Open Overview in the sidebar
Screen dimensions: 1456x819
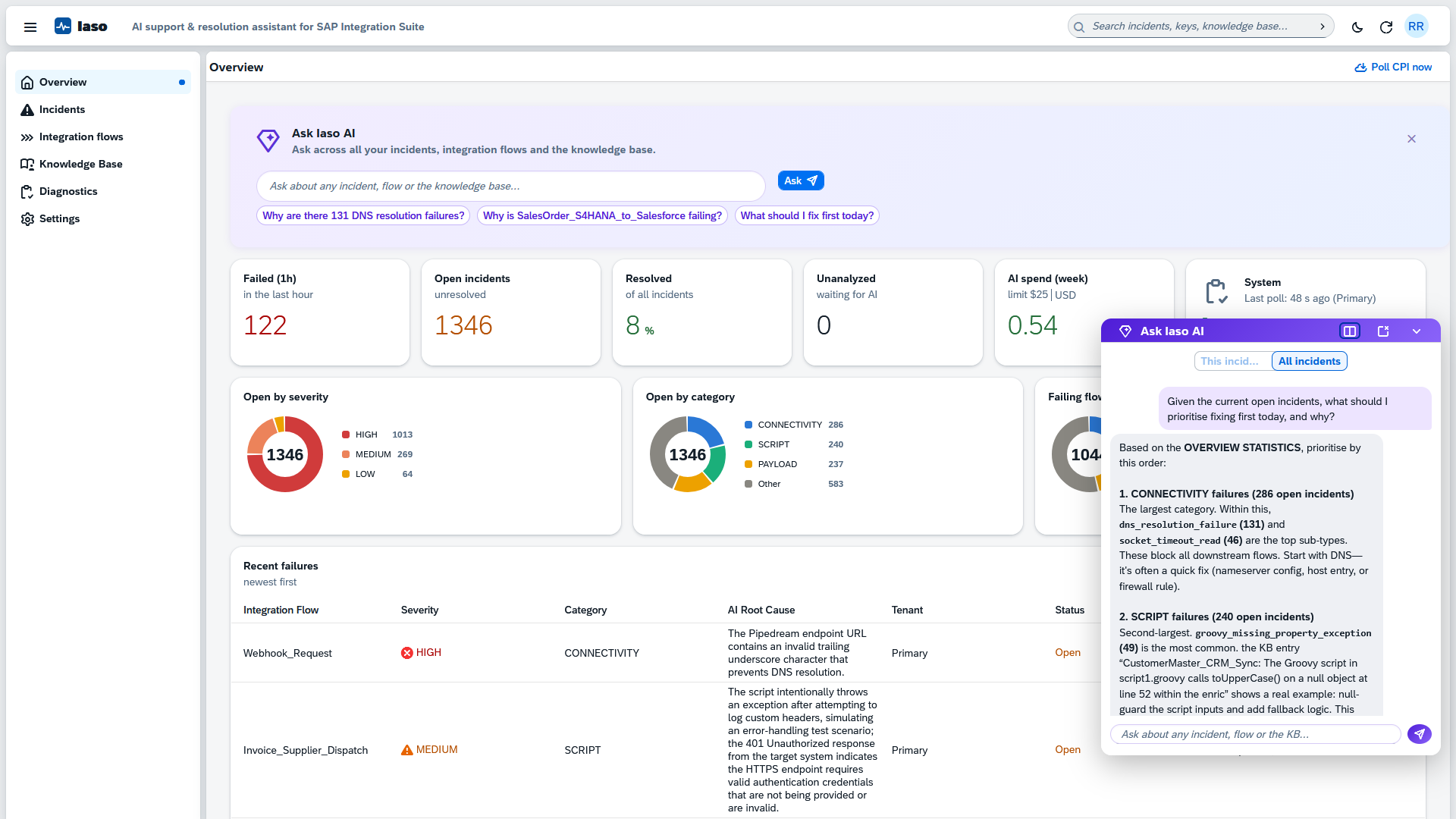[103, 82]
